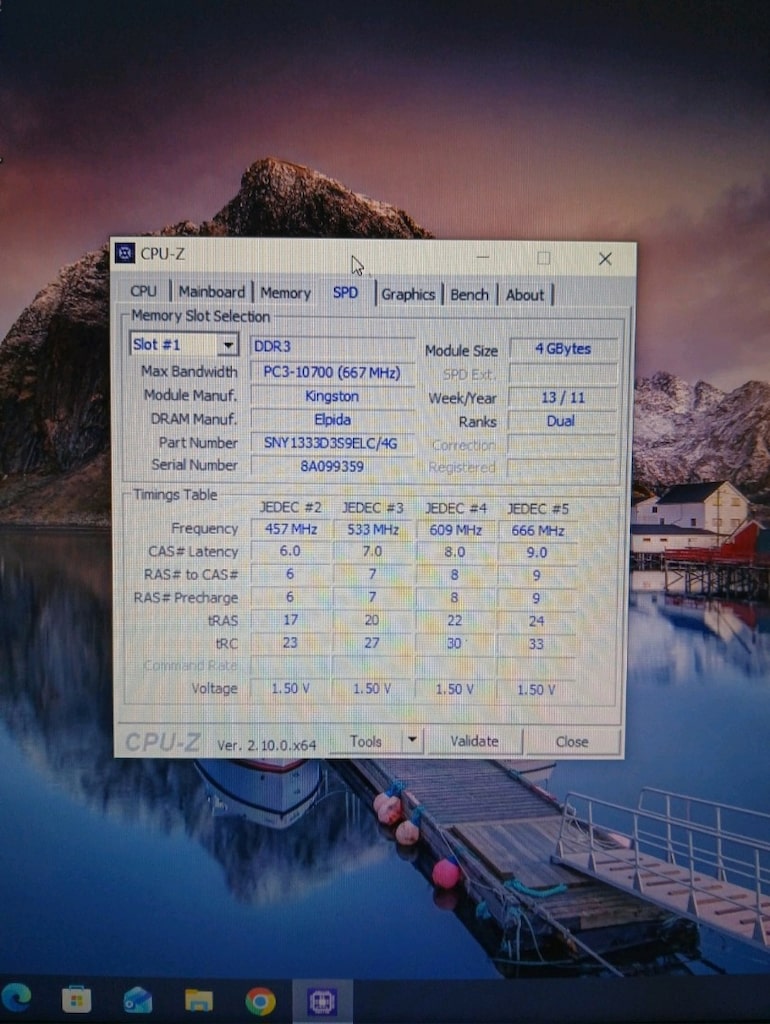Click the 4 GBytes module size value
This screenshot has width=770, height=1024.
click(563, 349)
